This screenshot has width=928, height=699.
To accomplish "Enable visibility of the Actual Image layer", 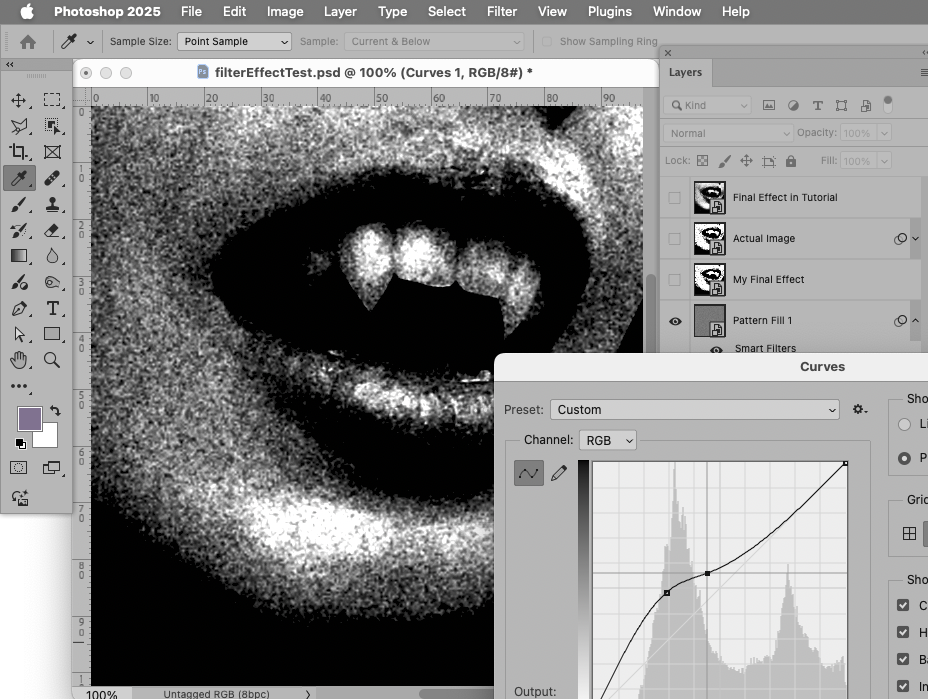I will pyautogui.click(x=675, y=238).
